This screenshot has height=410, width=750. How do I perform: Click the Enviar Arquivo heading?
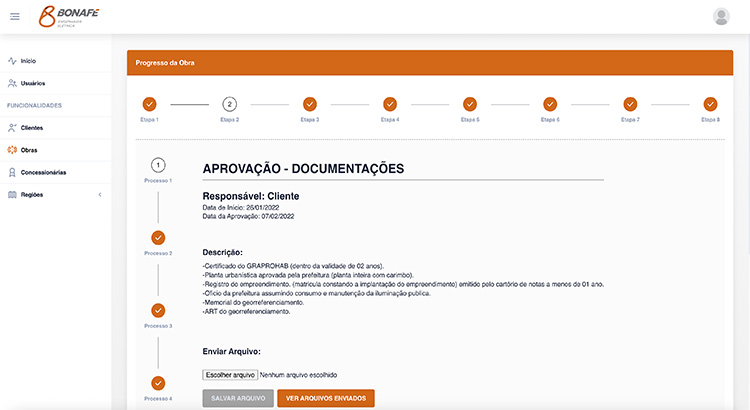pyautogui.click(x=232, y=351)
